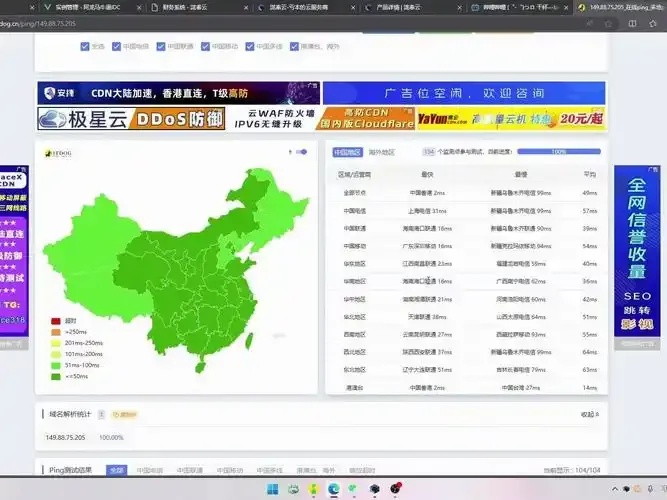Click the favorites star icon in address bar
The width and height of the screenshot is (667, 500).
click(x=609, y=24)
